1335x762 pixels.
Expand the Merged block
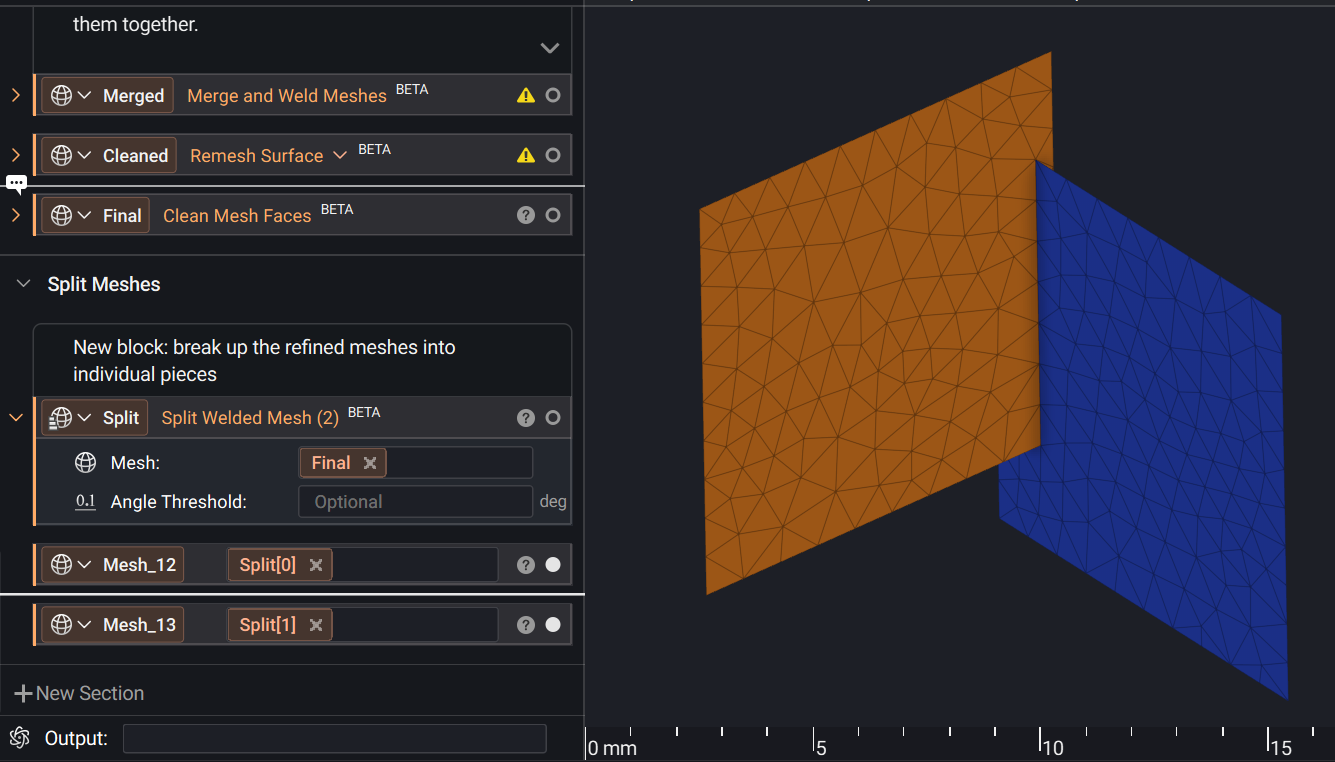click(x=16, y=96)
